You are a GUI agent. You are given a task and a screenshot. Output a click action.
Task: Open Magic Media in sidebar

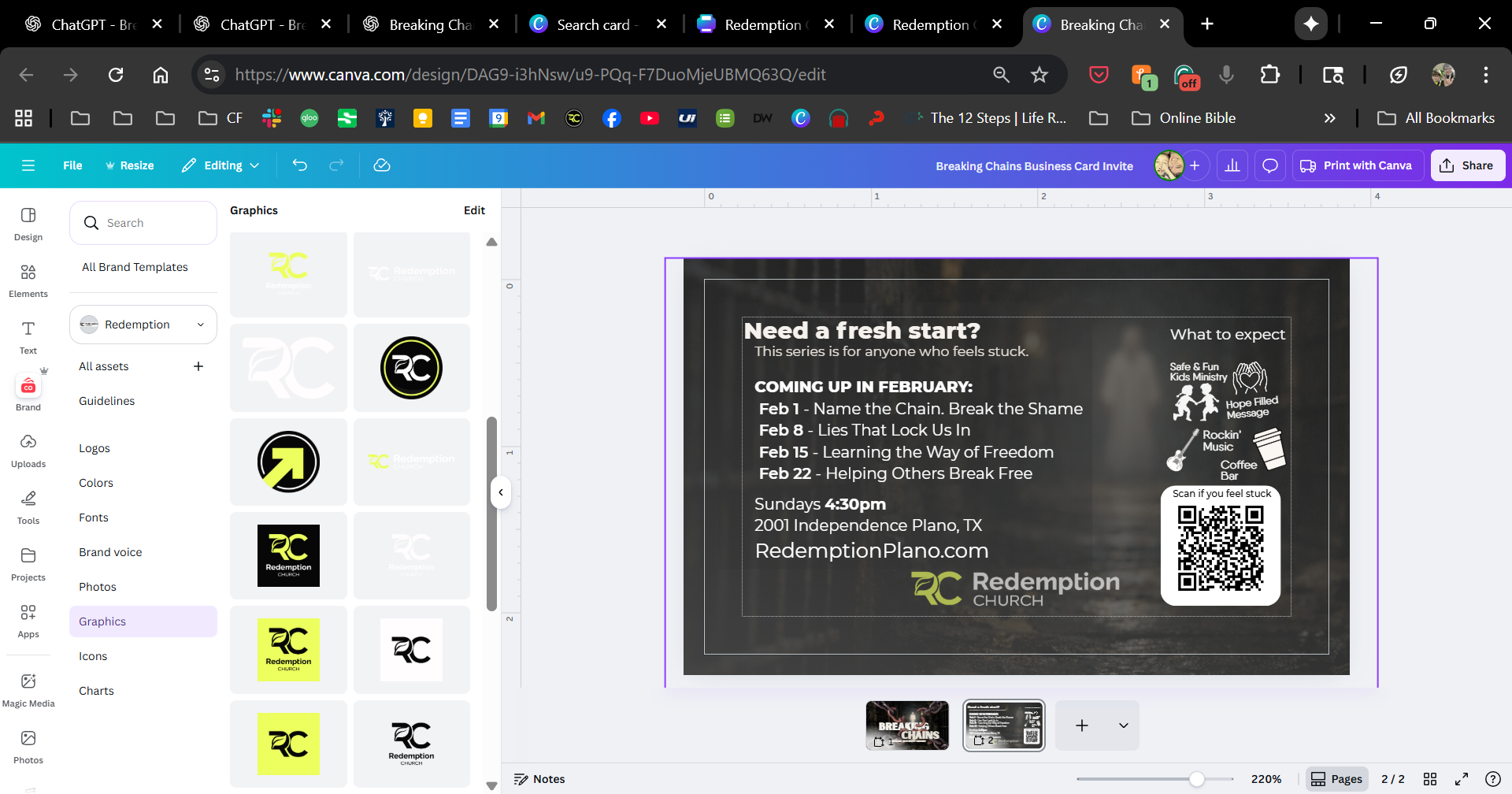click(x=28, y=690)
